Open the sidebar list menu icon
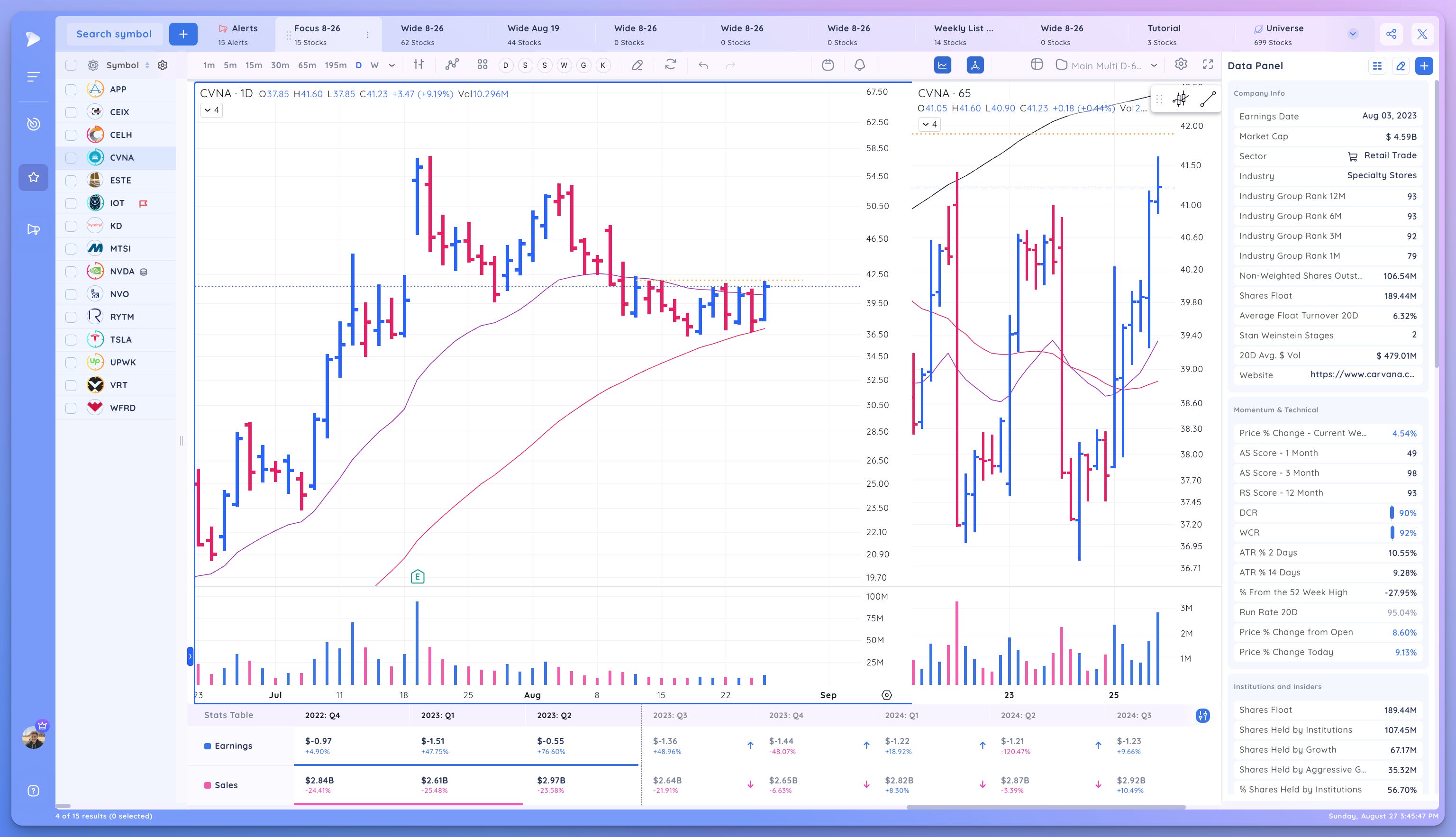 [x=33, y=76]
